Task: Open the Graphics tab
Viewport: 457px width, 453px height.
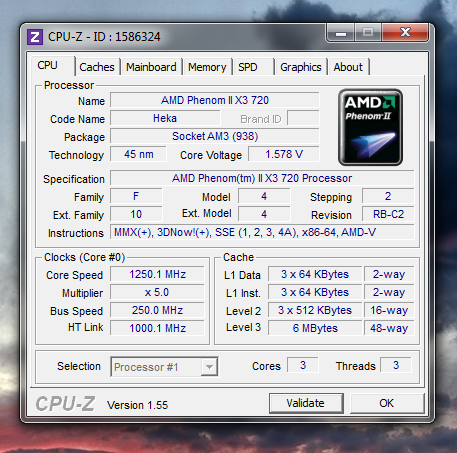Action: coord(301,67)
